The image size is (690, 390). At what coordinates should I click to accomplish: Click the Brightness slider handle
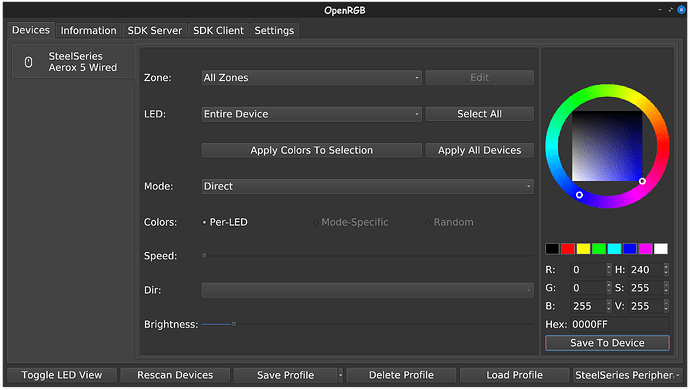click(x=234, y=324)
